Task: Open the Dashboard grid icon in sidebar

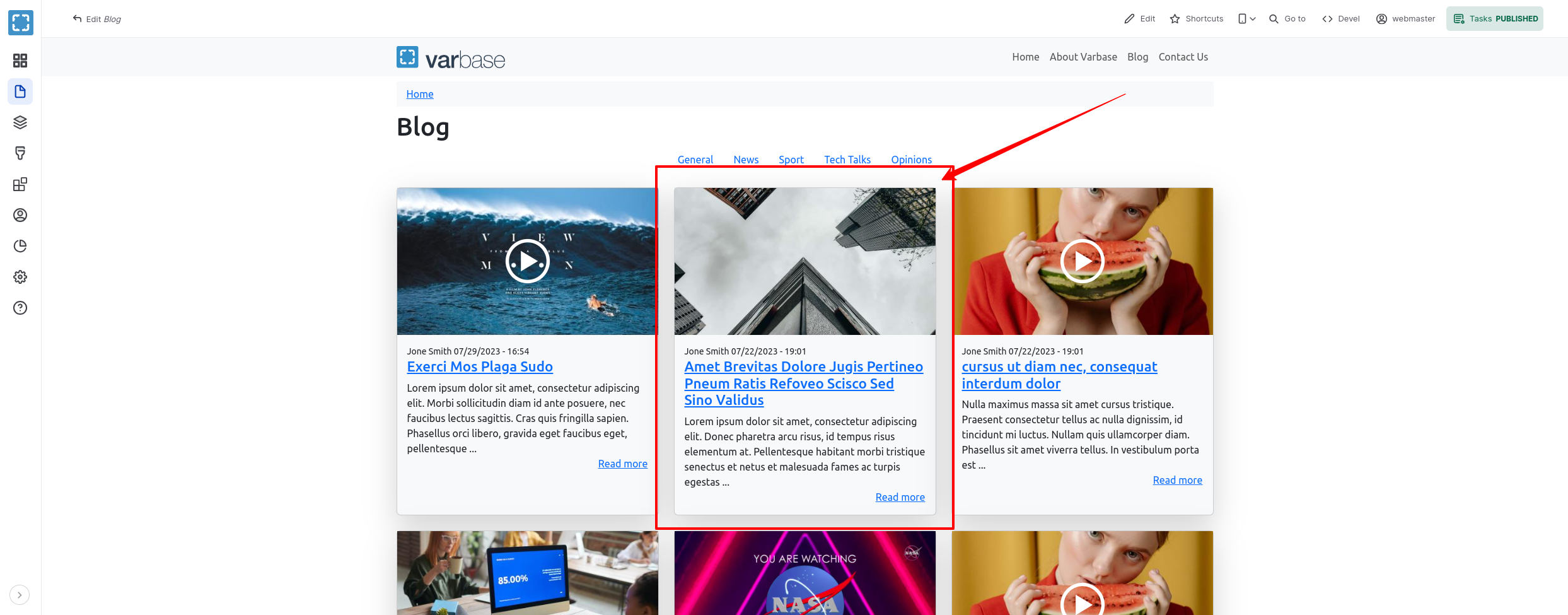Action: click(x=20, y=61)
